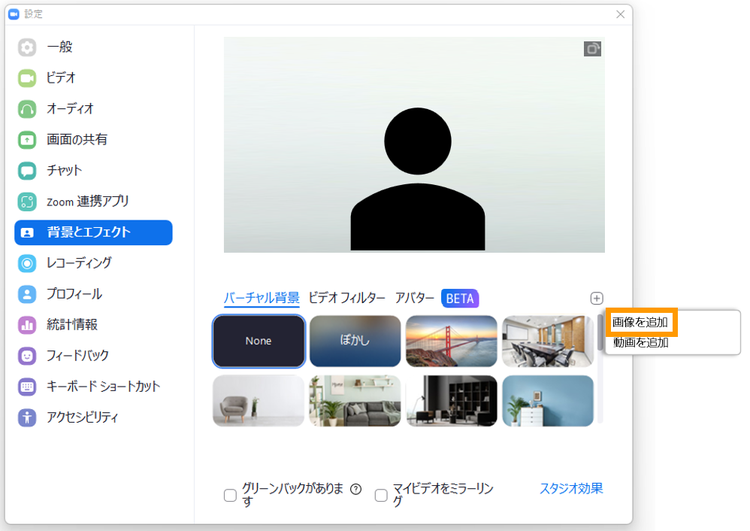Image resolution: width=750 pixels, height=531 pixels.
Task: Select the Zoom 連携アプリ icon
Action: click(x=27, y=201)
